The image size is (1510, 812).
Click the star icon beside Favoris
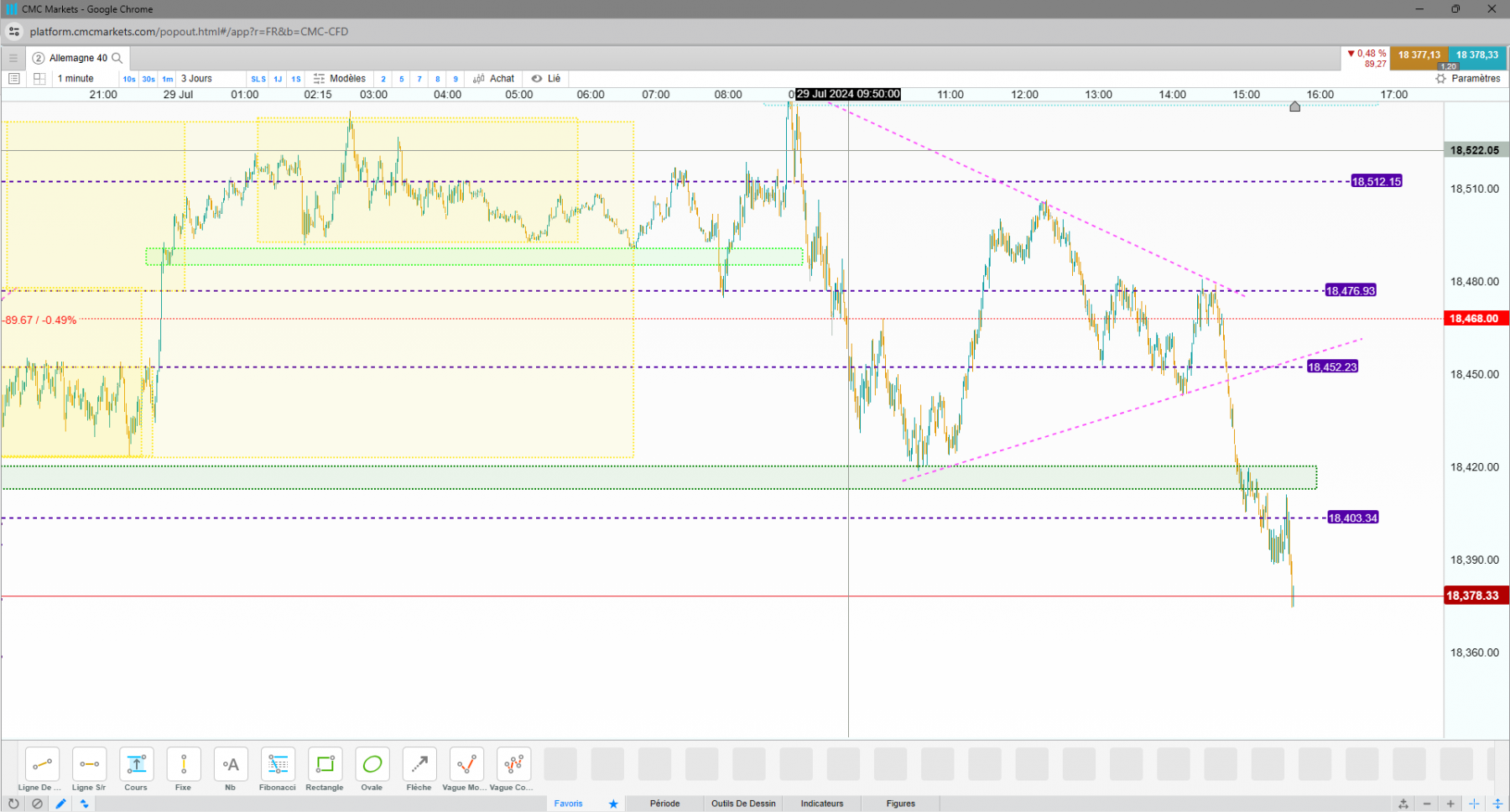pos(613,804)
